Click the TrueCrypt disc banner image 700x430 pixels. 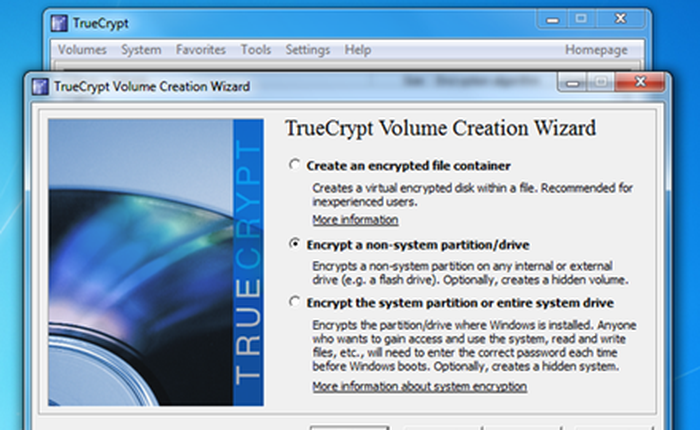(156, 263)
